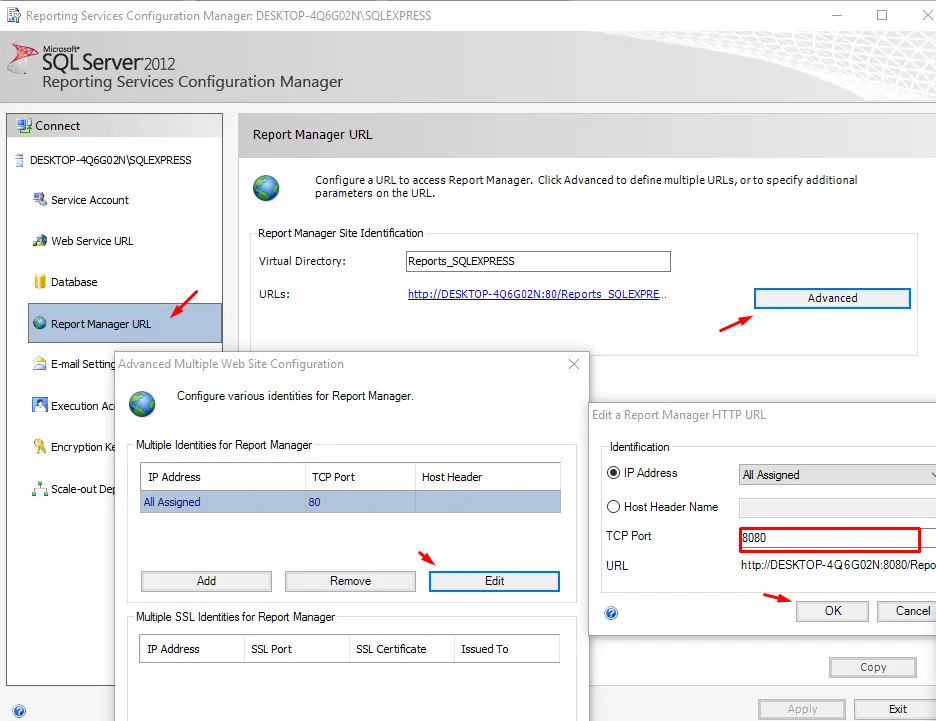Viewport: 936px width, 721px height.
Task: Click the Report Manager URL globe icon
Action: tap(39, 323)
